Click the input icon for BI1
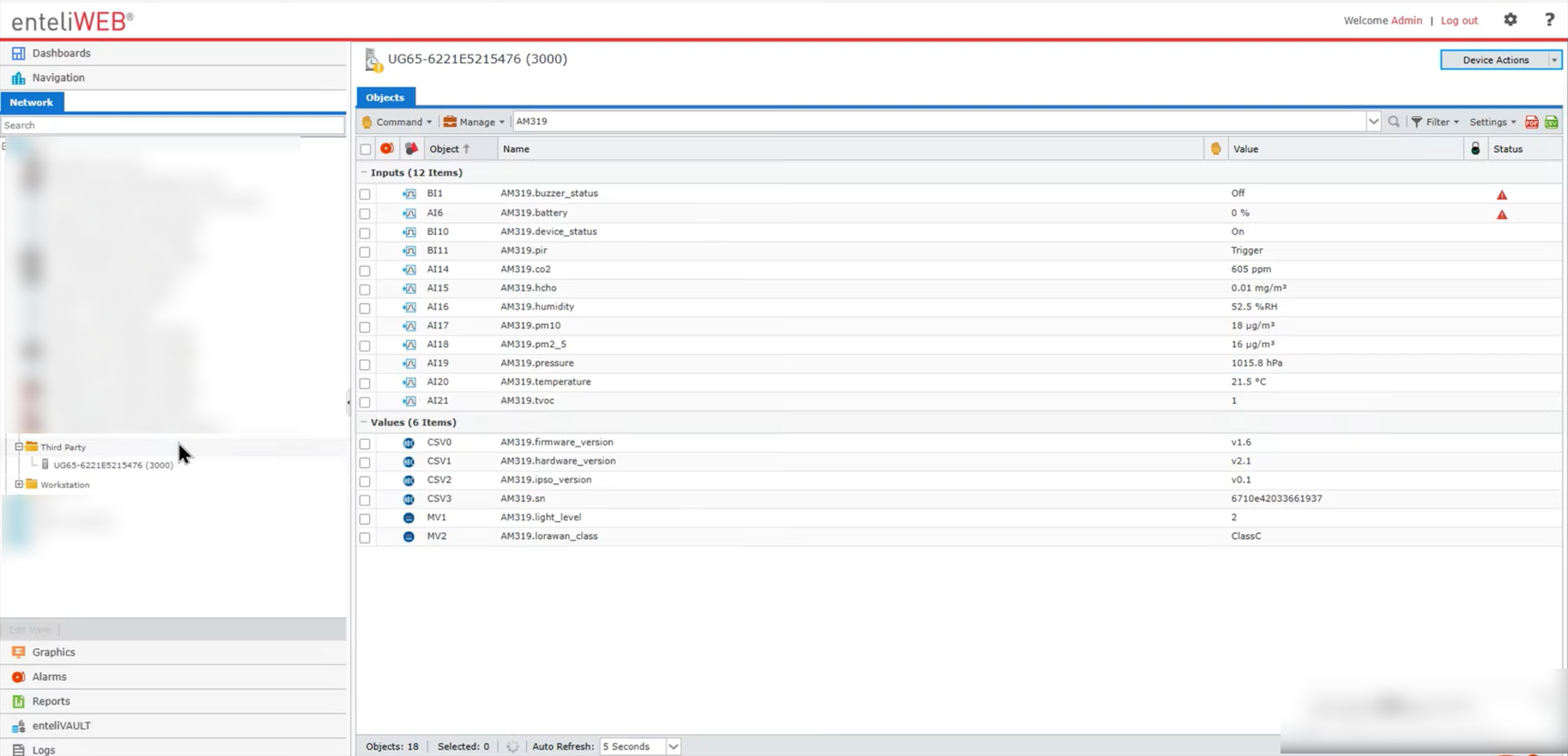Viewport: 1568px width, 756px height. (x=409, y=194)
